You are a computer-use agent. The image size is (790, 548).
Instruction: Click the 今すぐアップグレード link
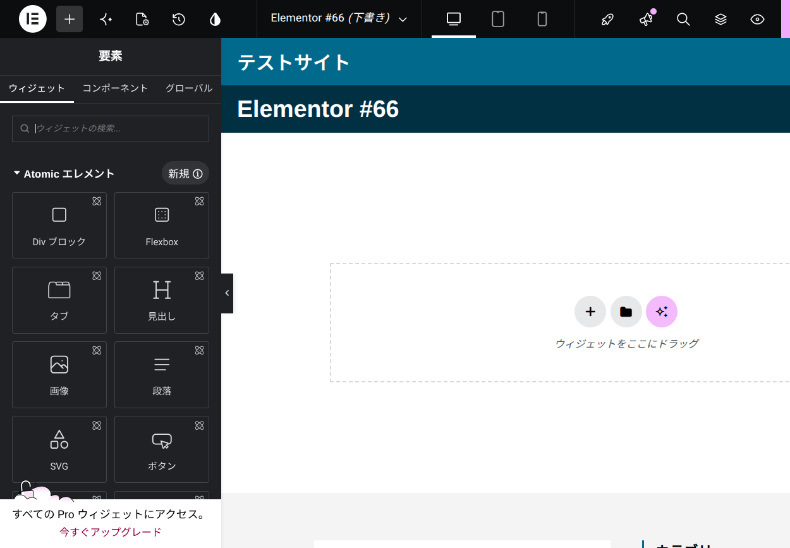coord(110,532)
